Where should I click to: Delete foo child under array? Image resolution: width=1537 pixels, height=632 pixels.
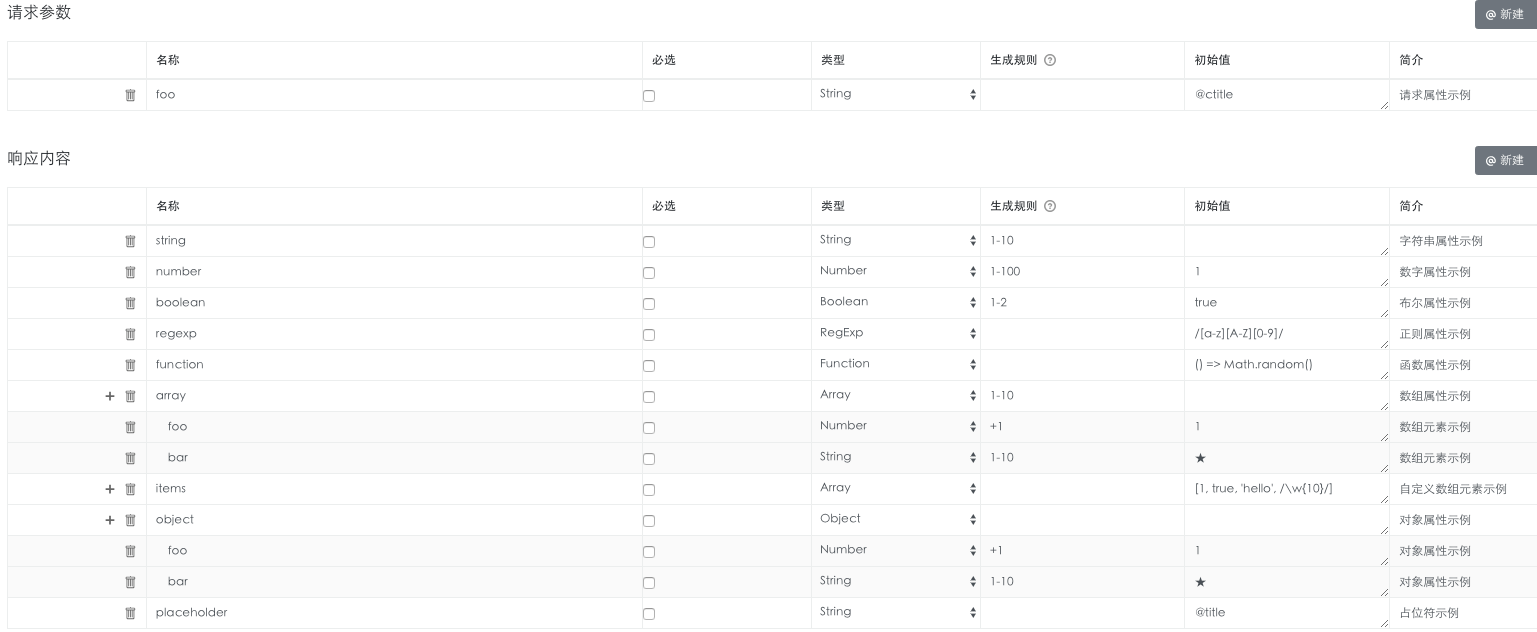pos(130,427)
